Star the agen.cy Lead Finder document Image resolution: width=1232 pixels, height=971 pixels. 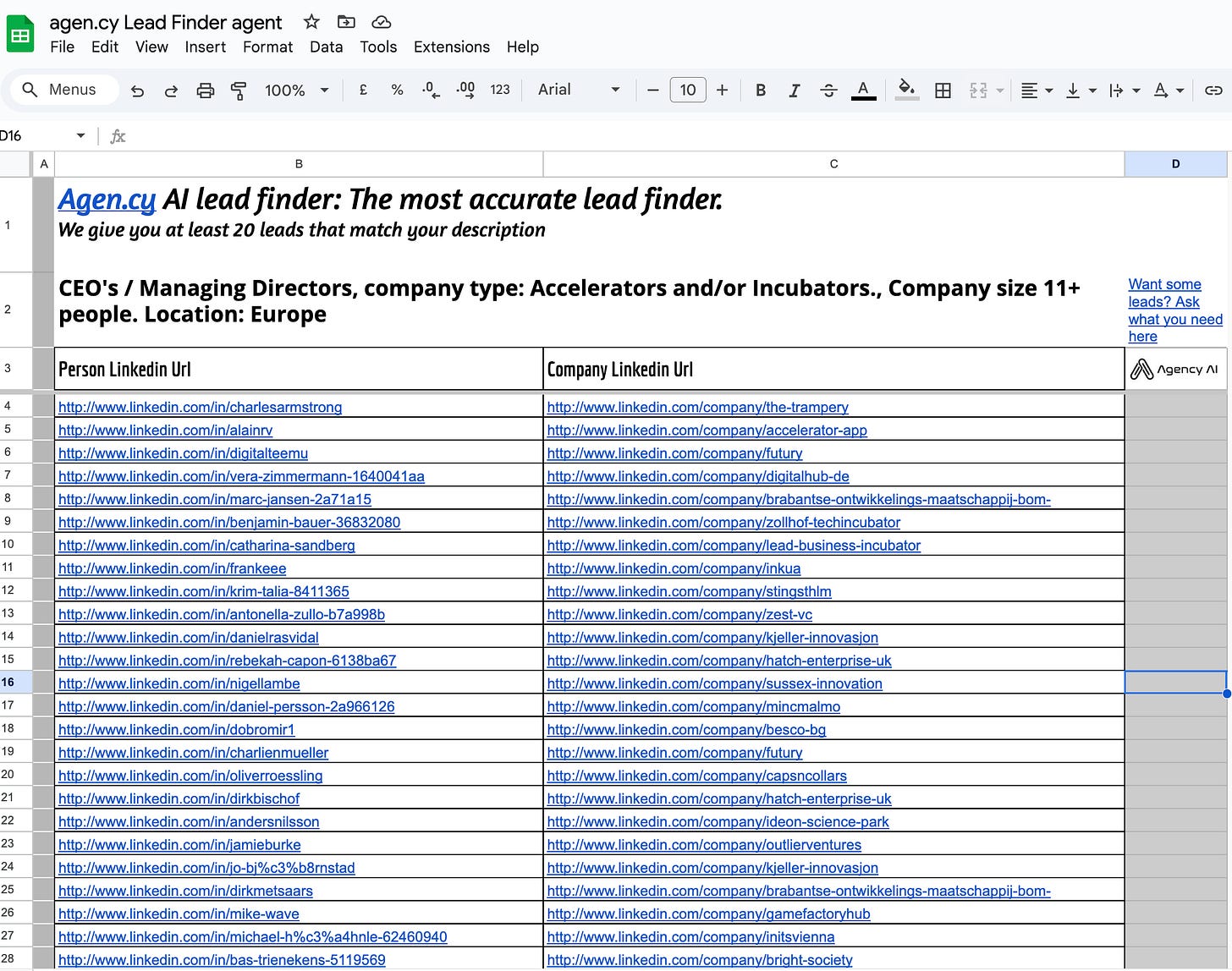[311, 22]
